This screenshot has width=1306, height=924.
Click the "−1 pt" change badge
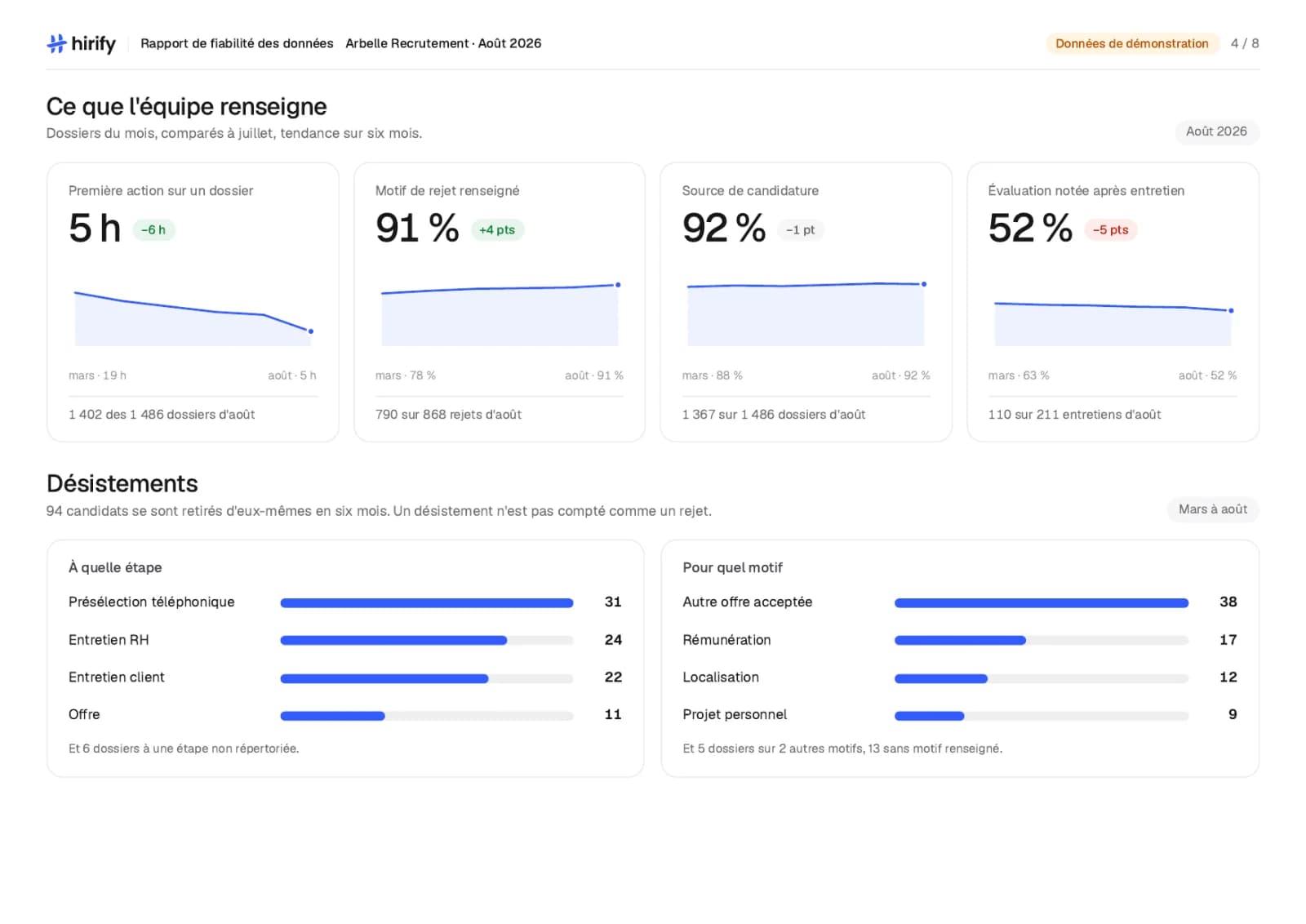pos(800,230)
